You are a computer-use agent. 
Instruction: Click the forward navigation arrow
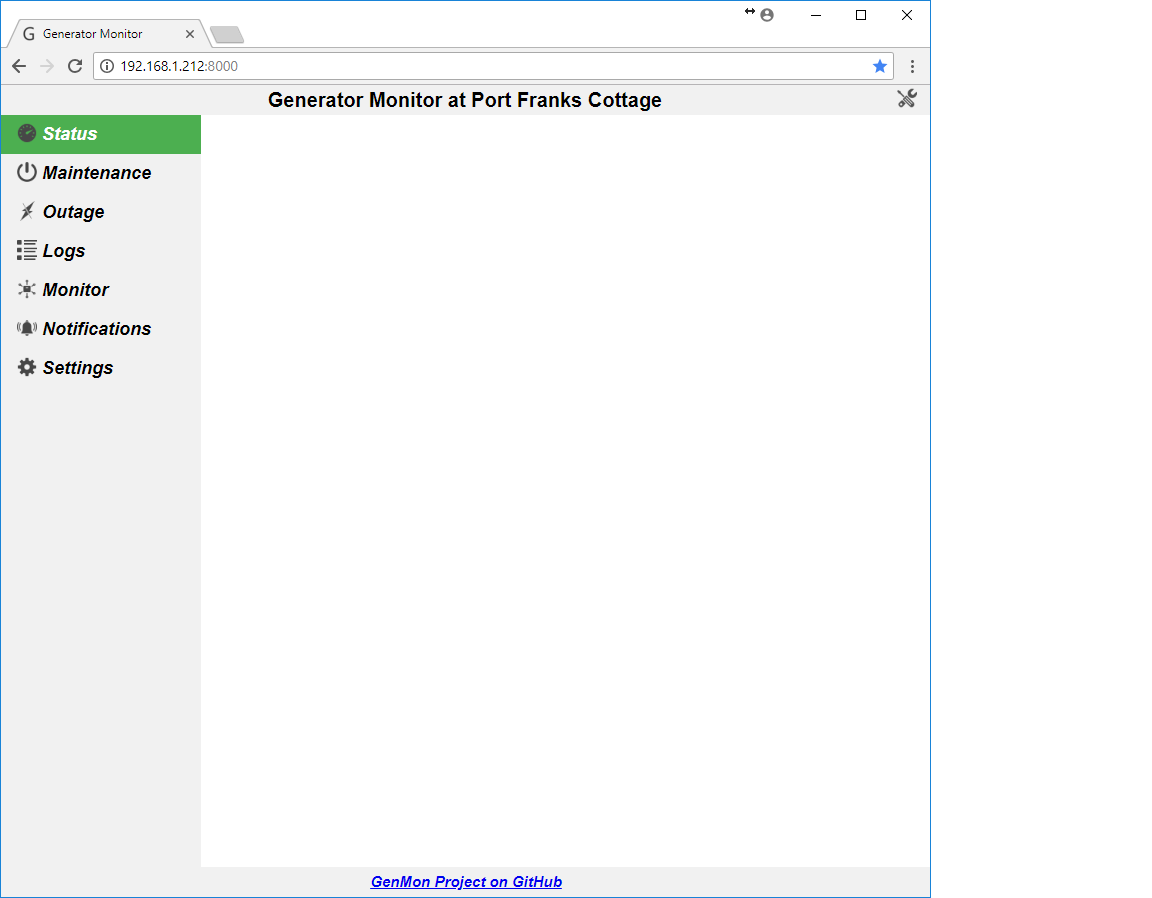pyautogui.click(x=46, y=66)
